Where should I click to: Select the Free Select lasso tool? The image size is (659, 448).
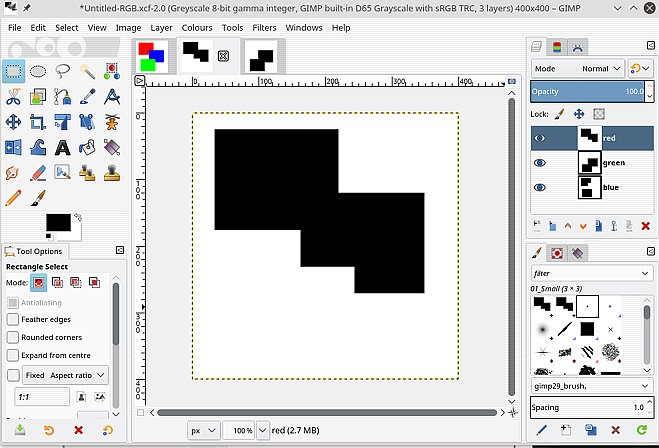click(x=63, y=71)
